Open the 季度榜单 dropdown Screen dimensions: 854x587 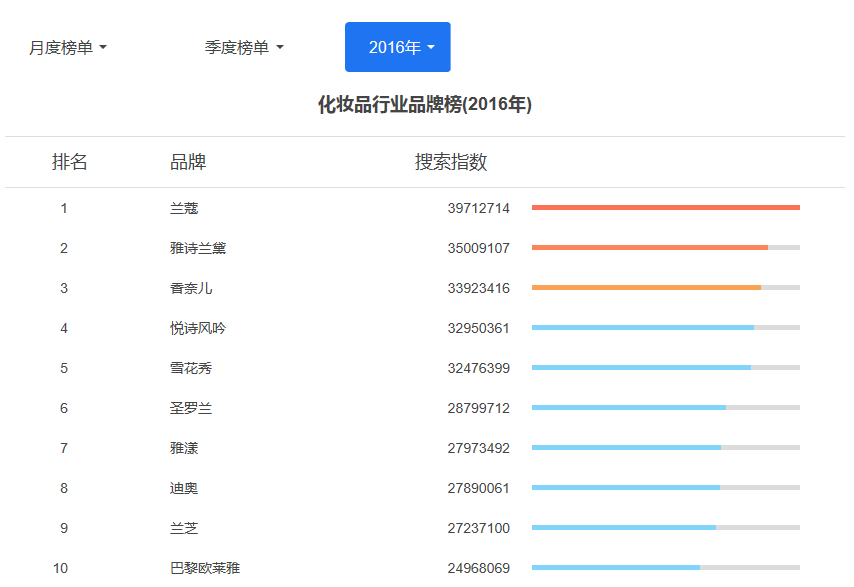point(244,47)
